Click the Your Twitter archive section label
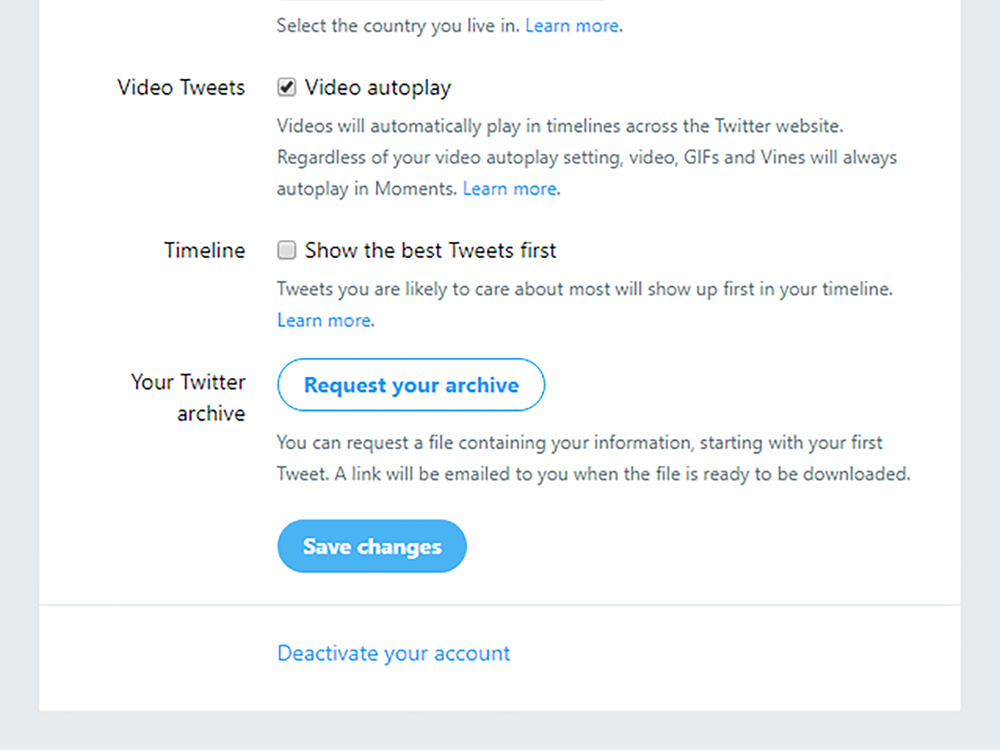This screenshot has width=1000, height=750. point(188,398)
